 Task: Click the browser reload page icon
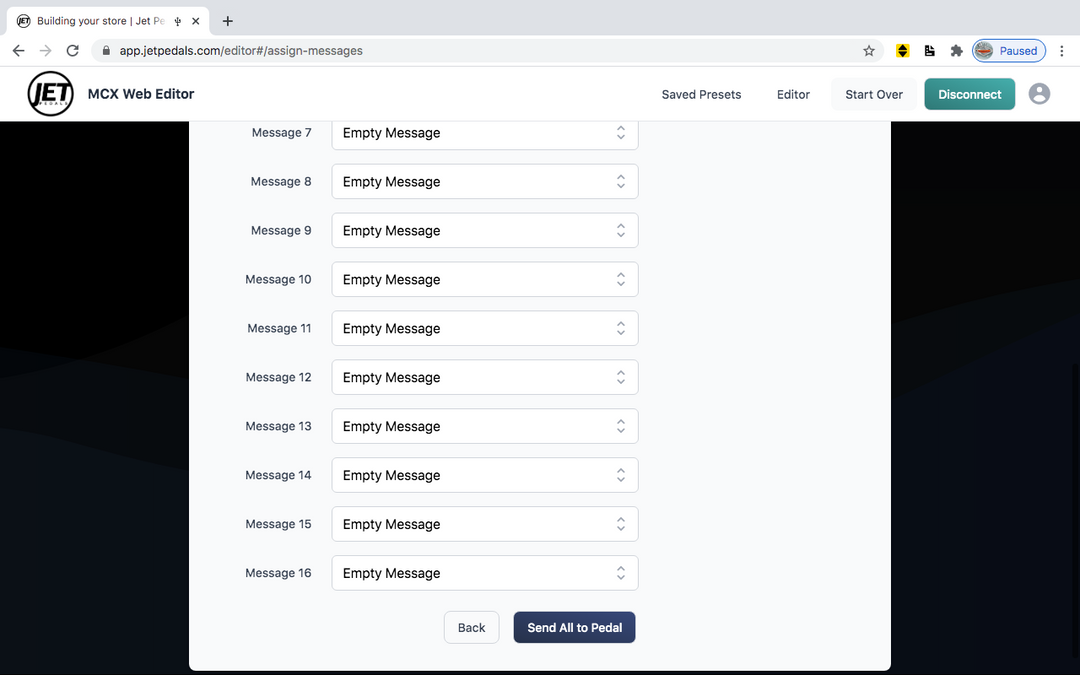point(72,51)
